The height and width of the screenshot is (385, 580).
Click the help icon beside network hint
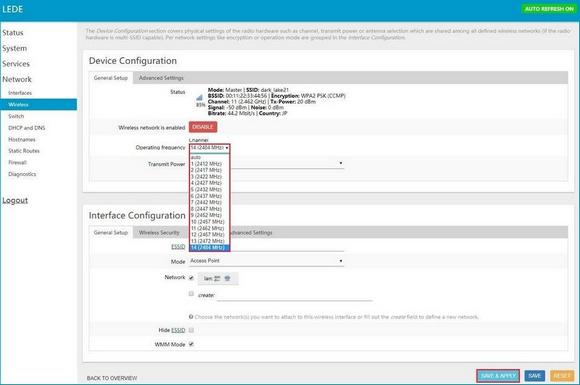coord(191,317)
